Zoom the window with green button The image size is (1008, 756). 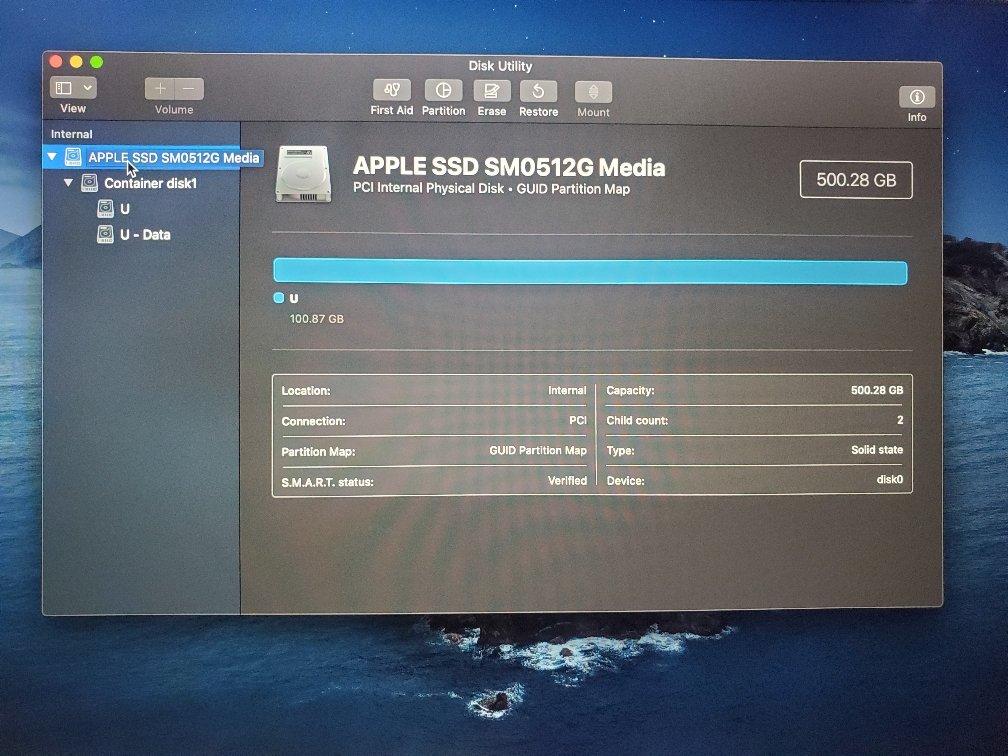(x=96, y=62)
